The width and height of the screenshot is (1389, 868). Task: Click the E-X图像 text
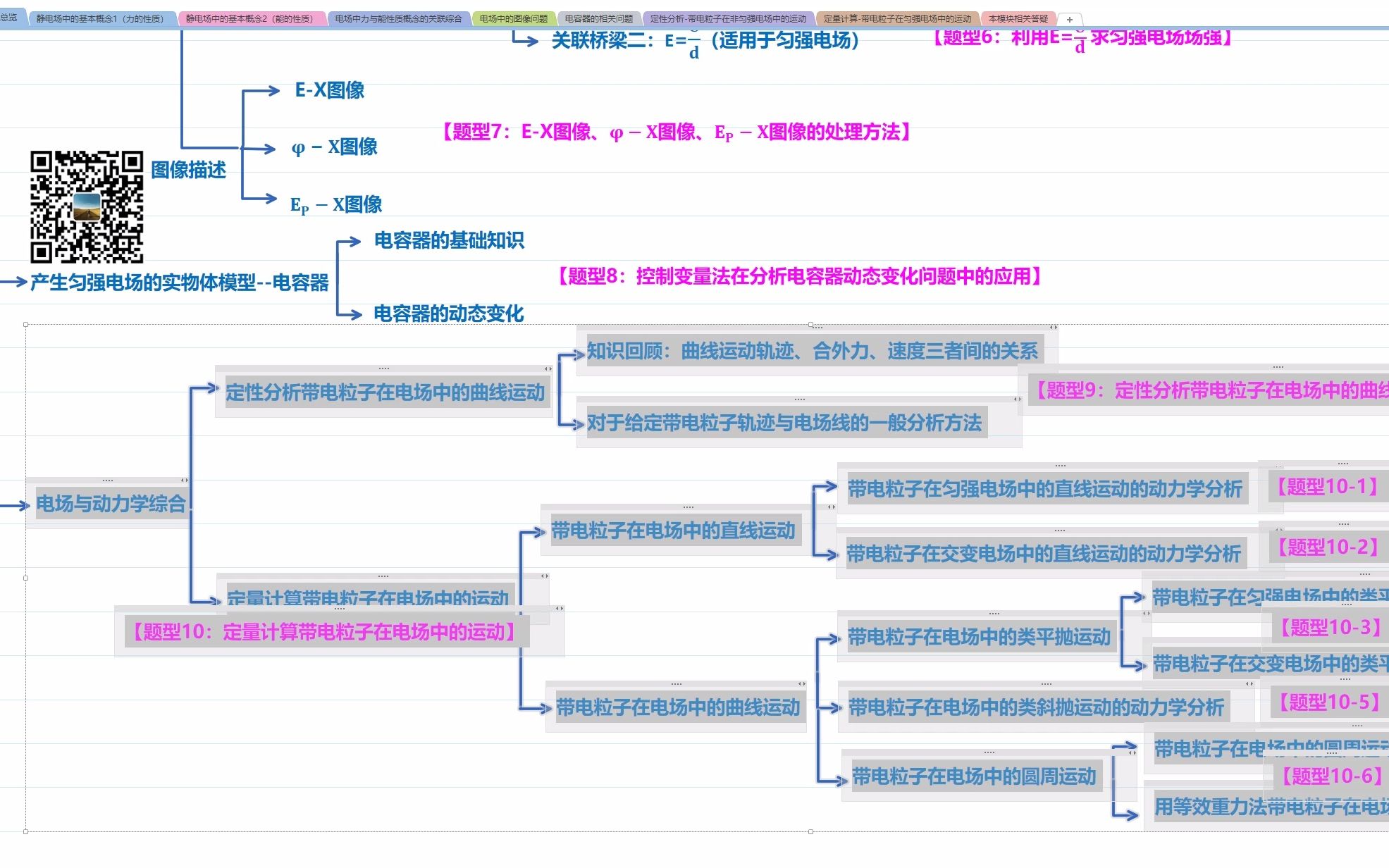330,90
